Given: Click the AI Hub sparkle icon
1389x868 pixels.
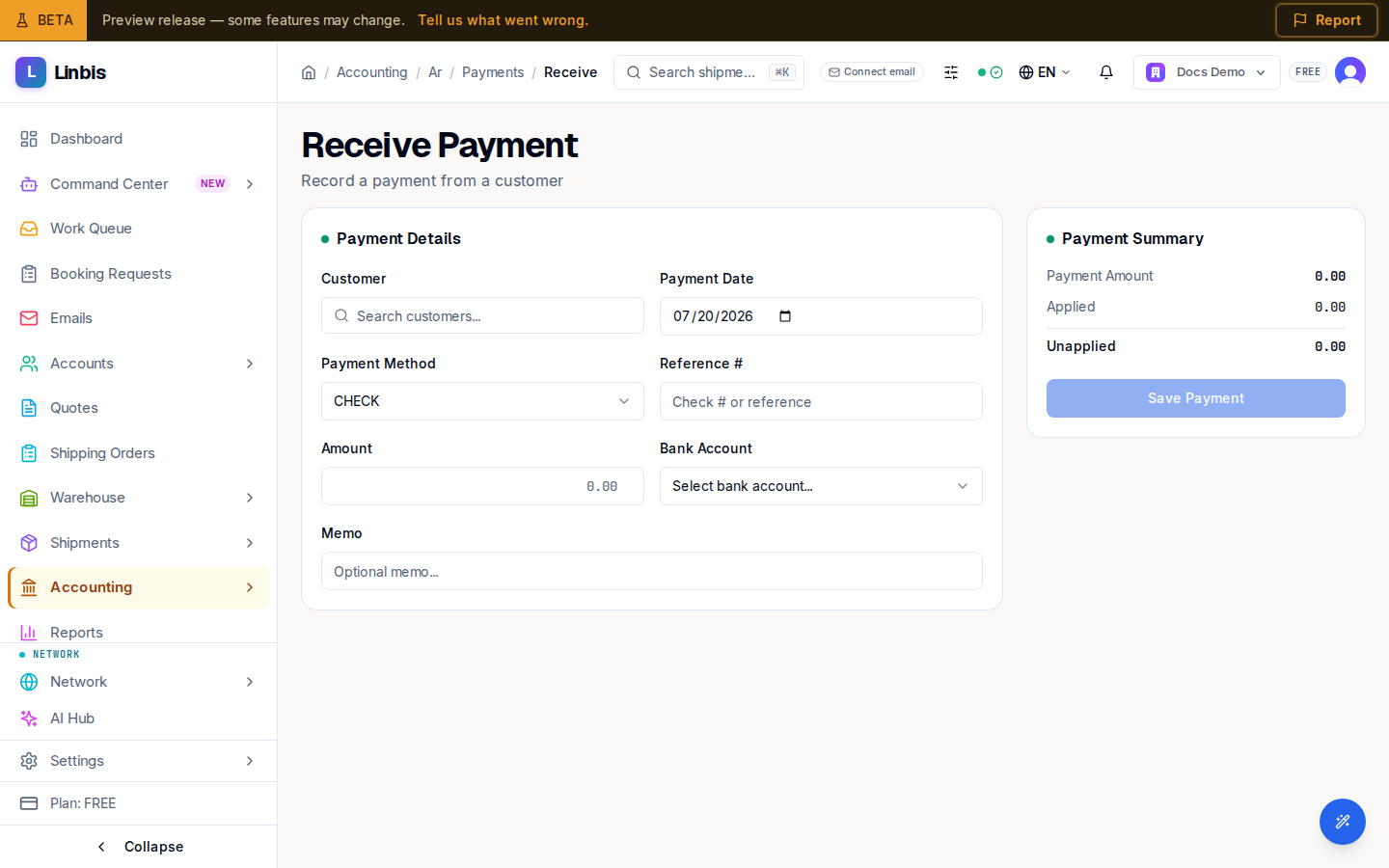Looking at the screenshot, I should (x=29, y=719).
